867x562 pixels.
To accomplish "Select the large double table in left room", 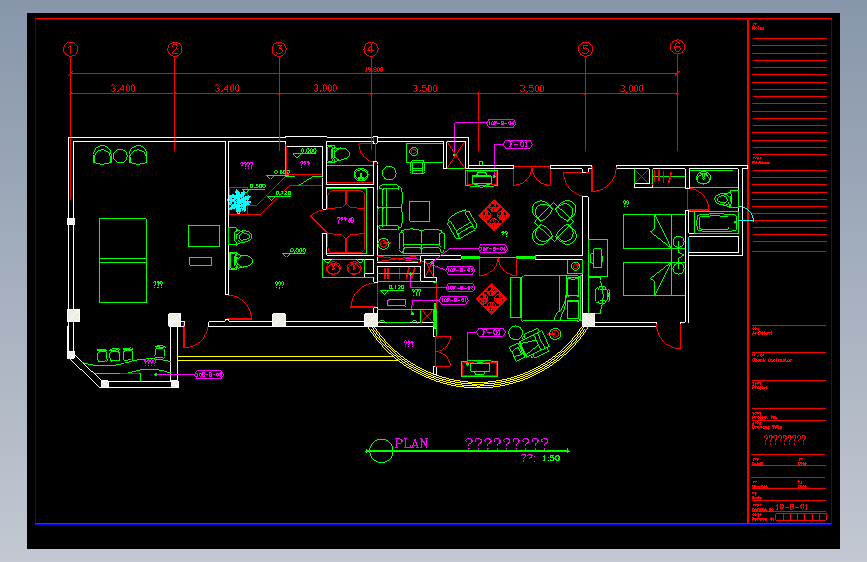I will 123,261.
